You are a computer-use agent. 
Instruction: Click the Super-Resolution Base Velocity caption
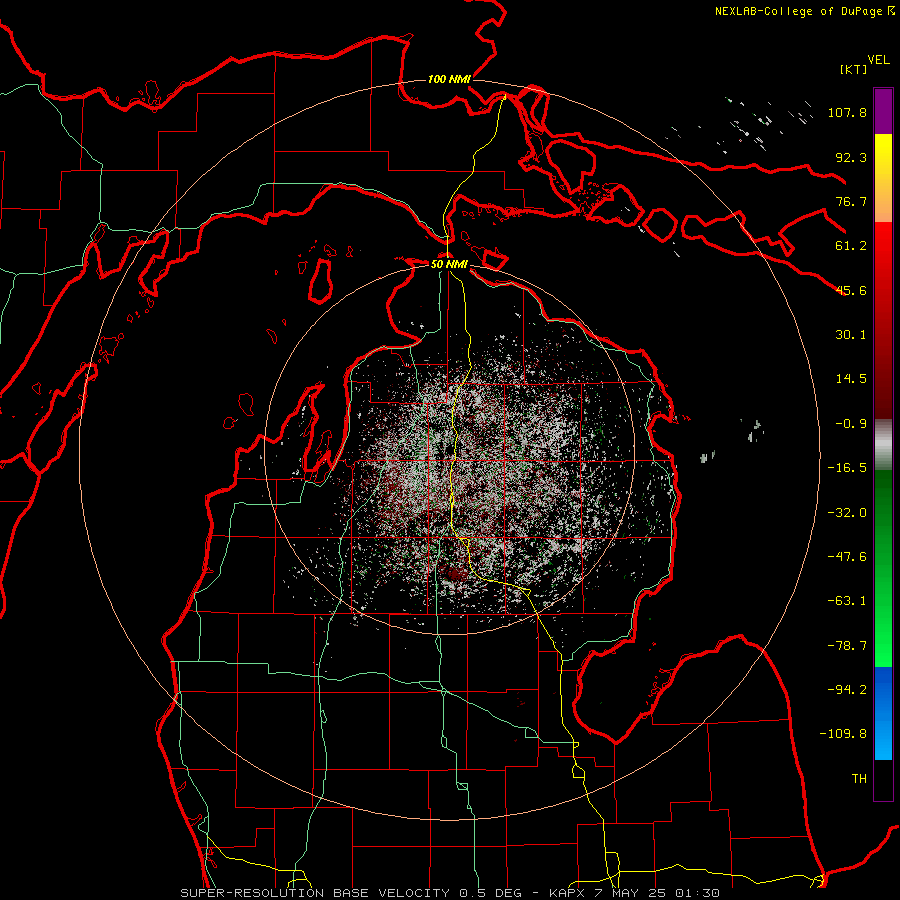pyautogui.click(x=449, y=893)
